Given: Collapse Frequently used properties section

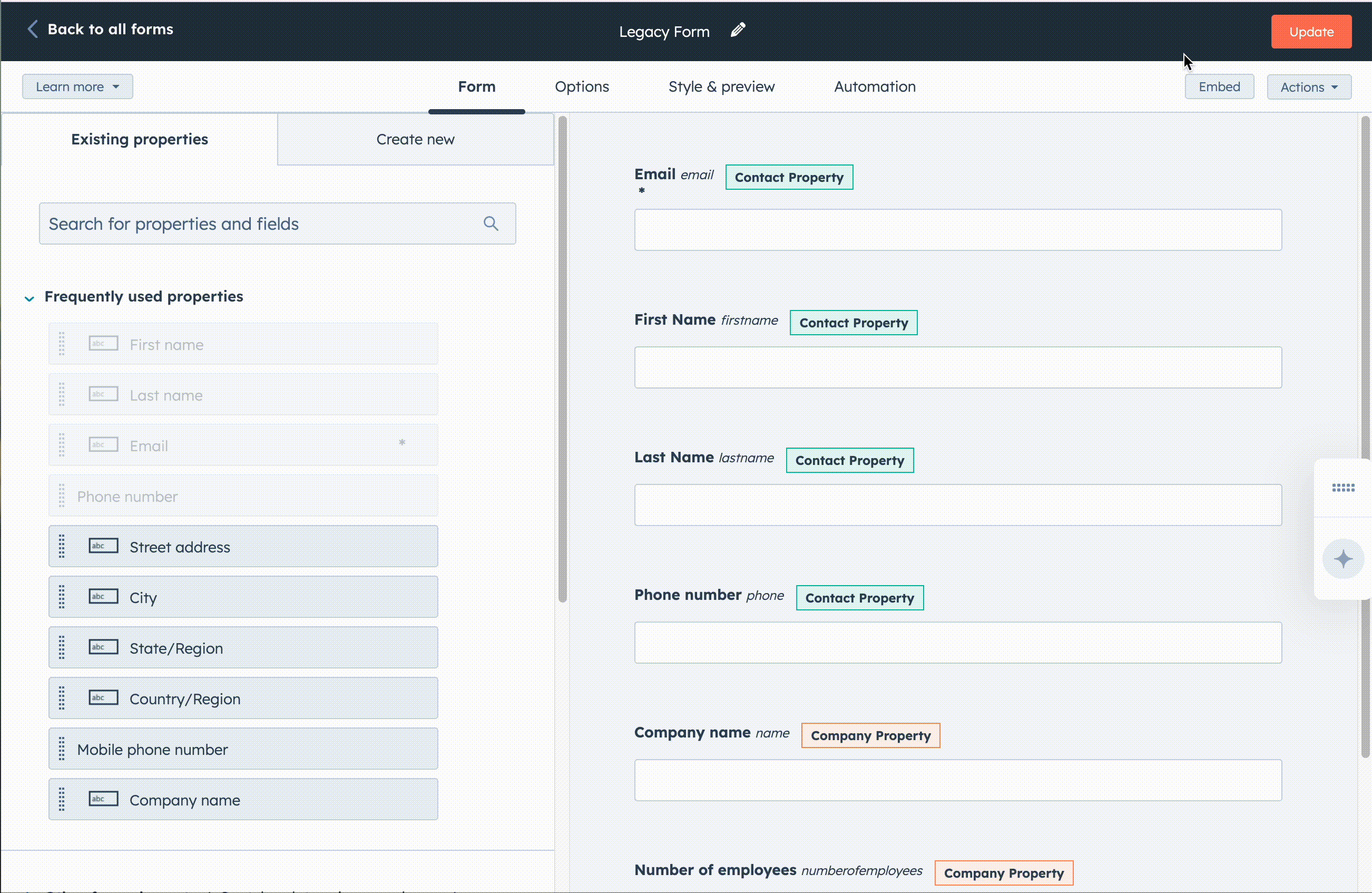Looking at the screenshot, I should [x=30, y=298].
